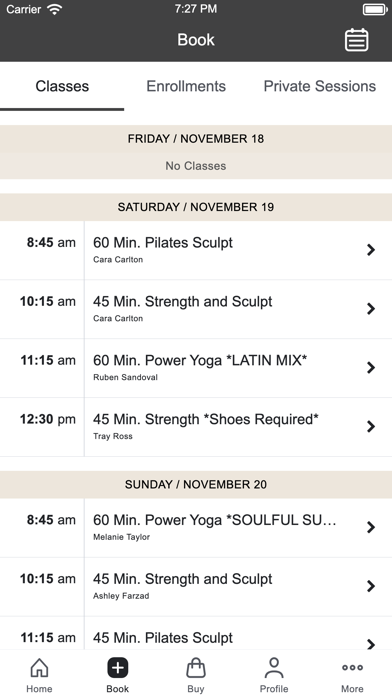Switch to the Enrollments tab

click(186, 86)
